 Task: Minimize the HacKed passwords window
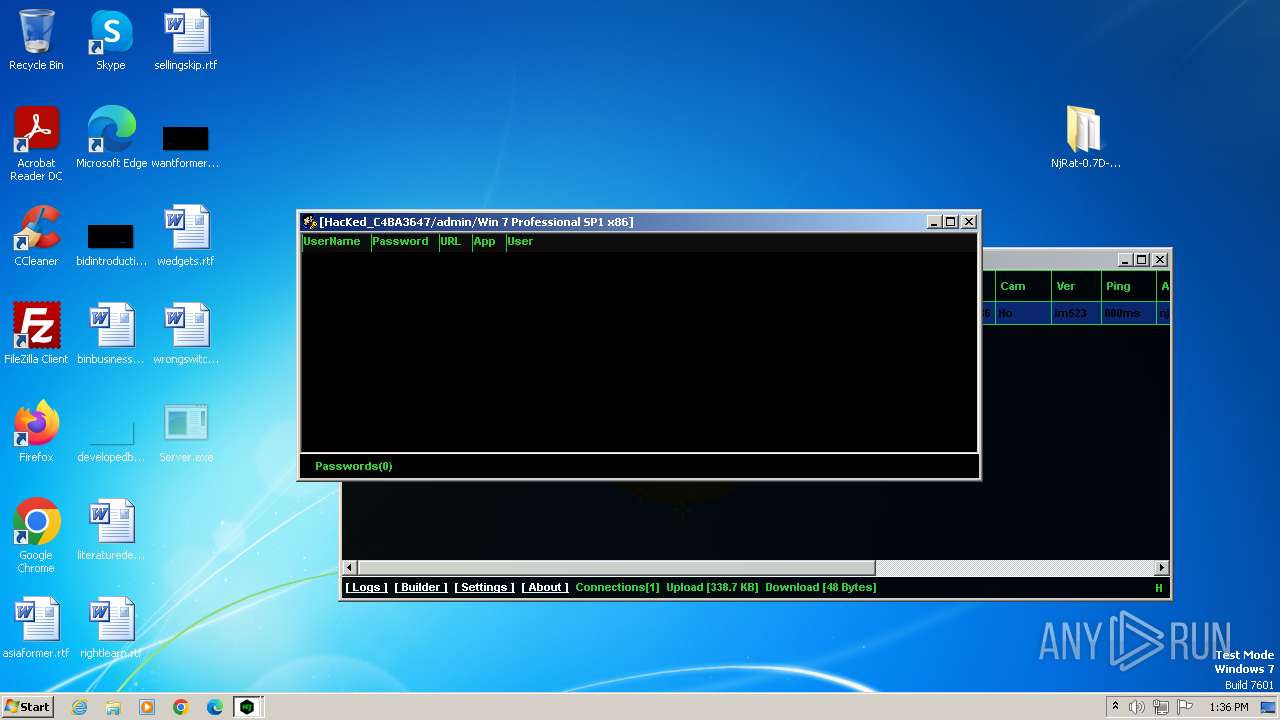click(934, 222)
